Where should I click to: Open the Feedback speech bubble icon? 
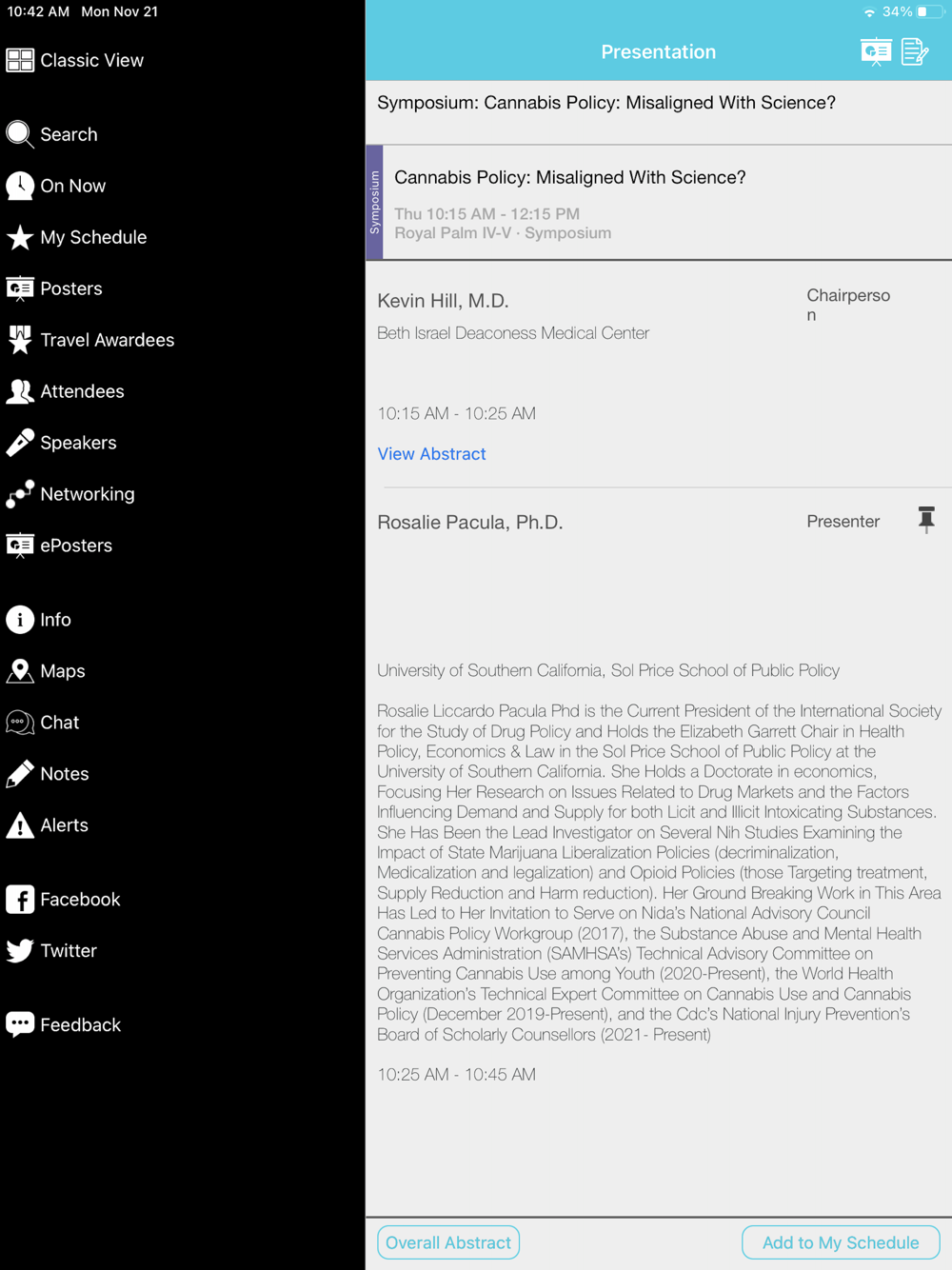[x=20, y=1025]
